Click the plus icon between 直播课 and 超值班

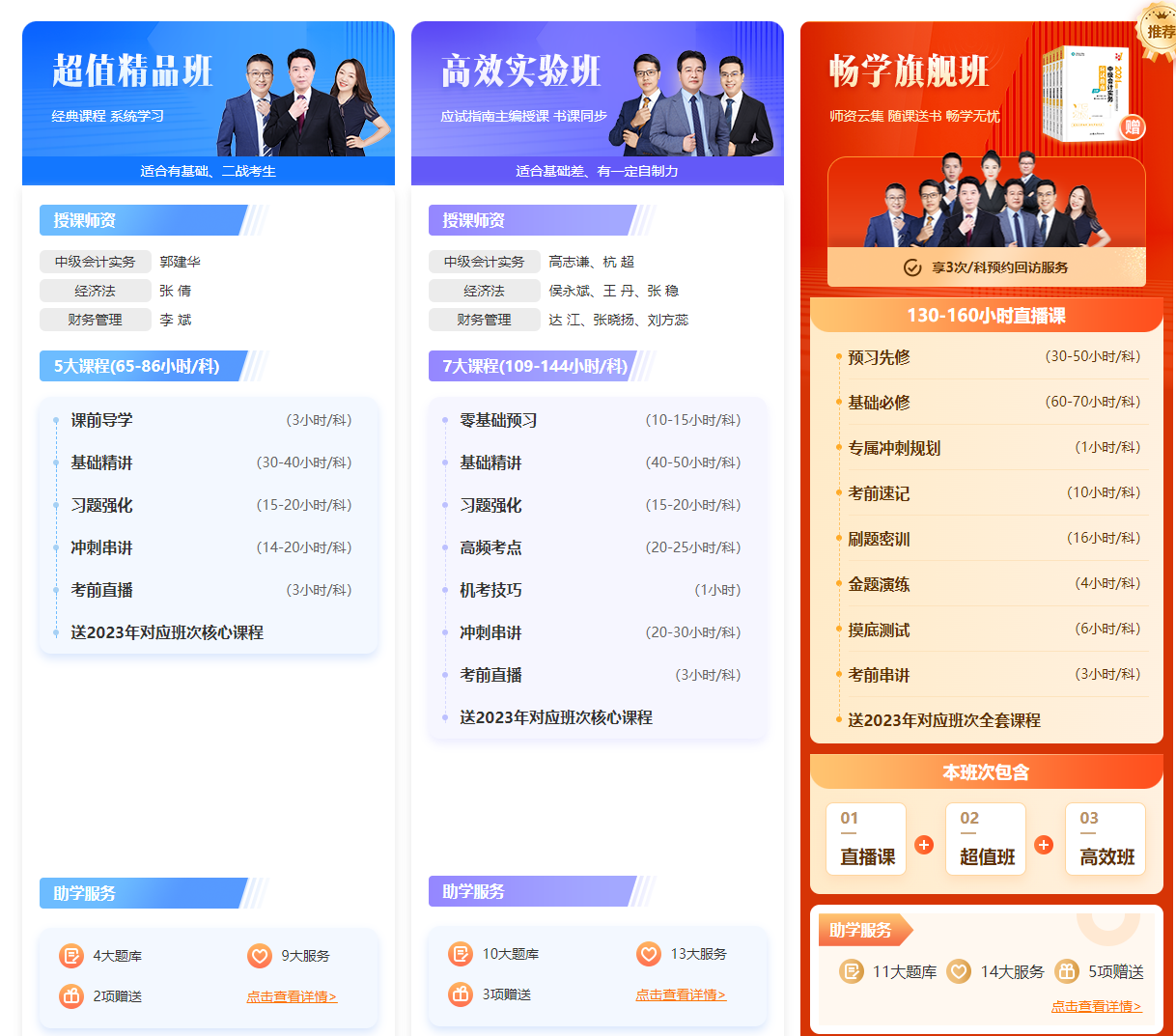pos(924,845)
